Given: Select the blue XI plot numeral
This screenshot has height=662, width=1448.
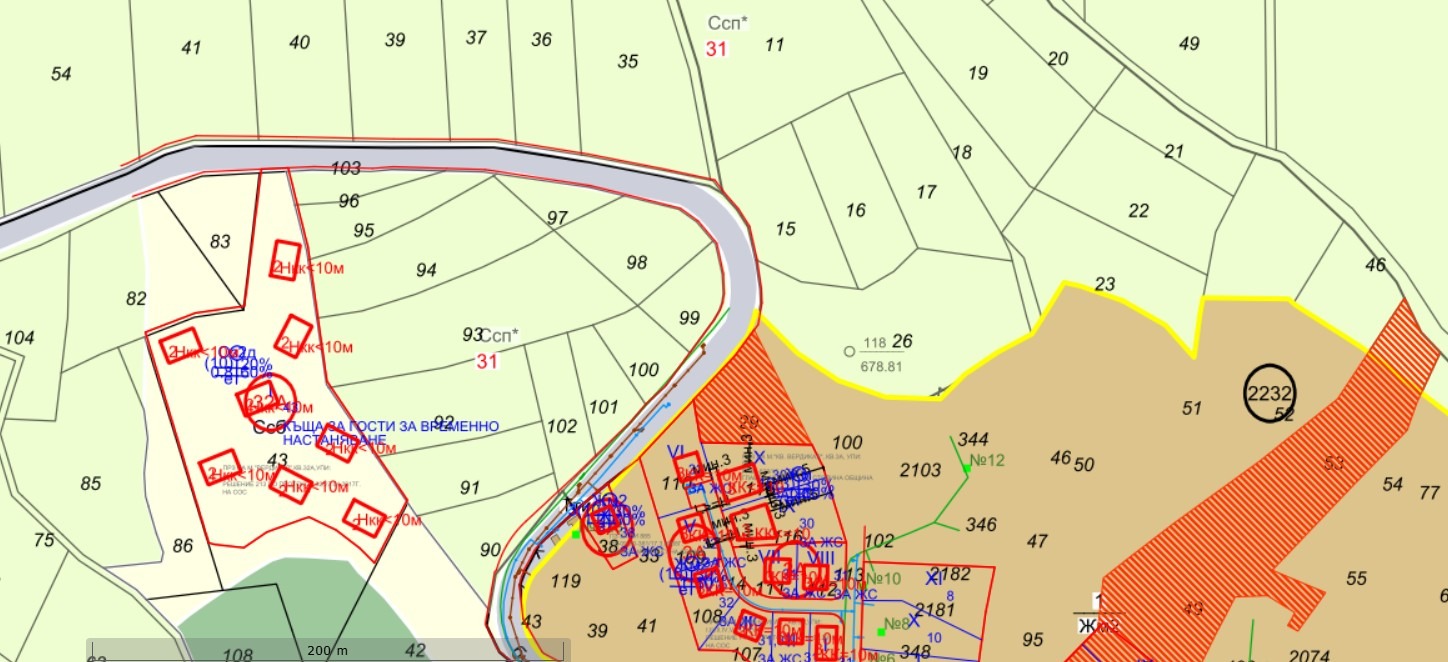Looking at the screenshot, I should [933, 578].
